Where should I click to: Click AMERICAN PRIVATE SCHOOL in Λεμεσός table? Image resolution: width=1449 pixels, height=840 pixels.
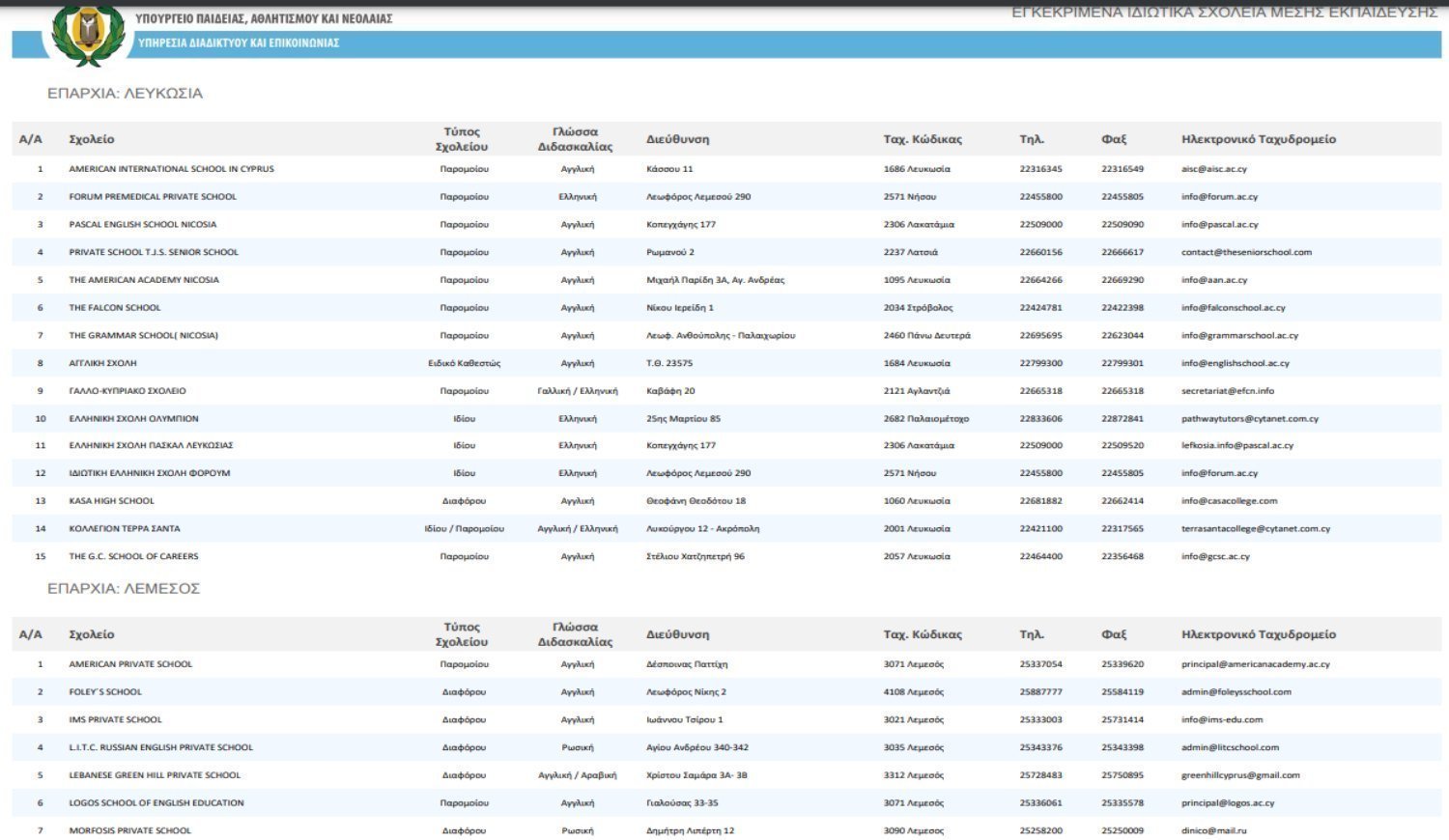130,664
